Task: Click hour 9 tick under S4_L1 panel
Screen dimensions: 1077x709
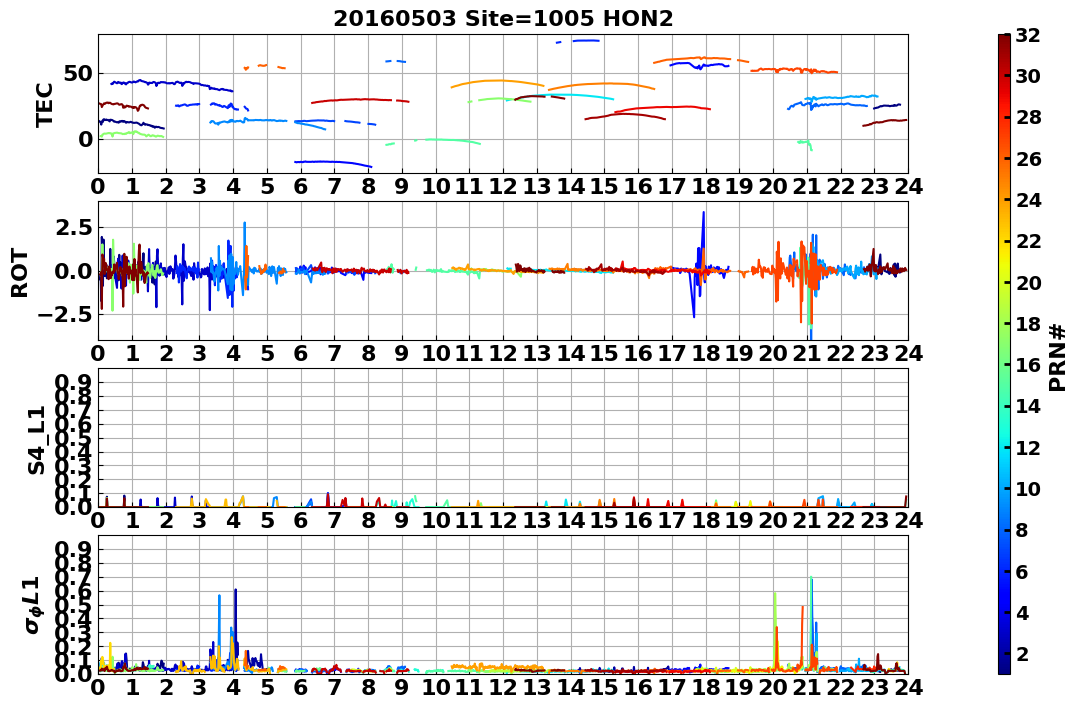Action: click(402, 520)
